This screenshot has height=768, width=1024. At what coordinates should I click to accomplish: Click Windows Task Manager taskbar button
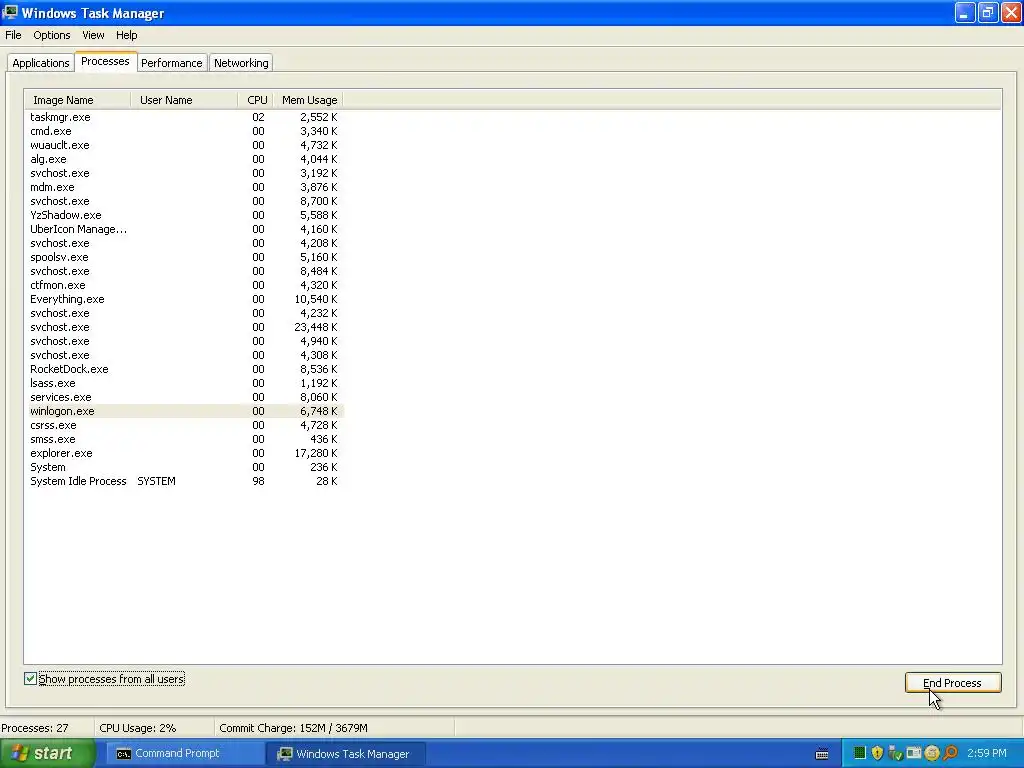pyautogui.click(x=347, y=754)
